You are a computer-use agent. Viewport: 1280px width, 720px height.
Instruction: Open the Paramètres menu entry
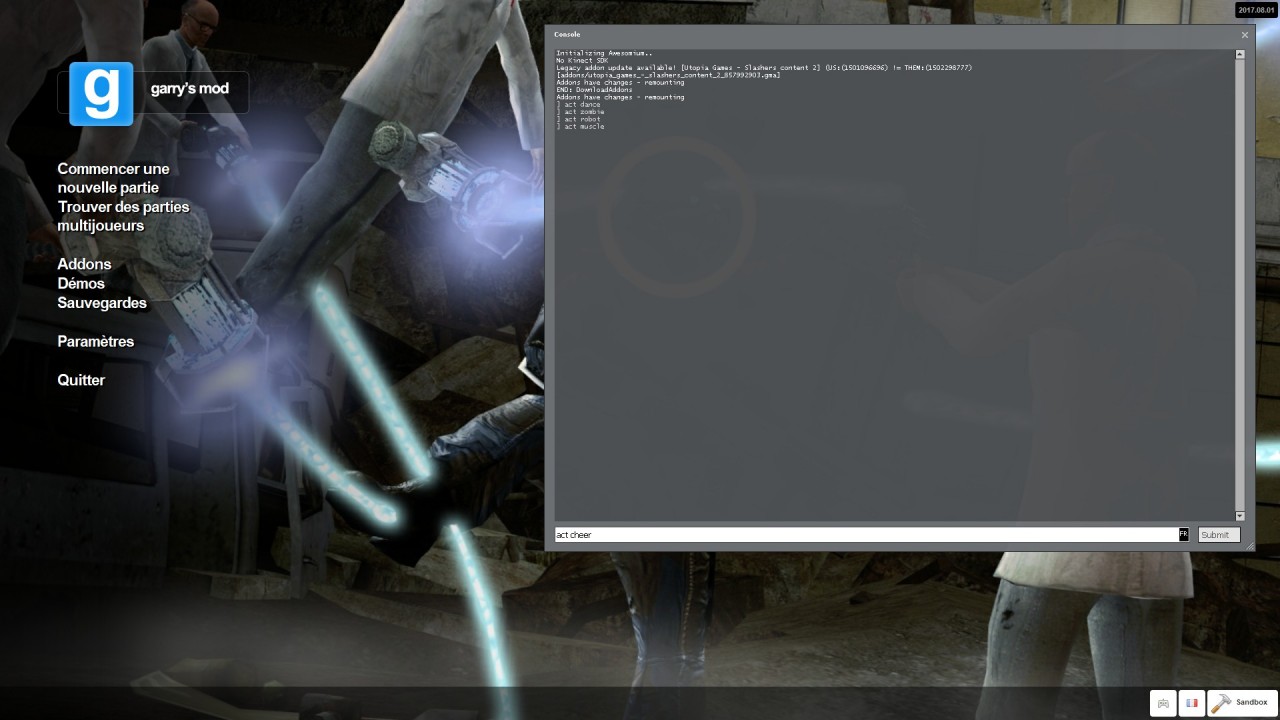coord(95,341)
